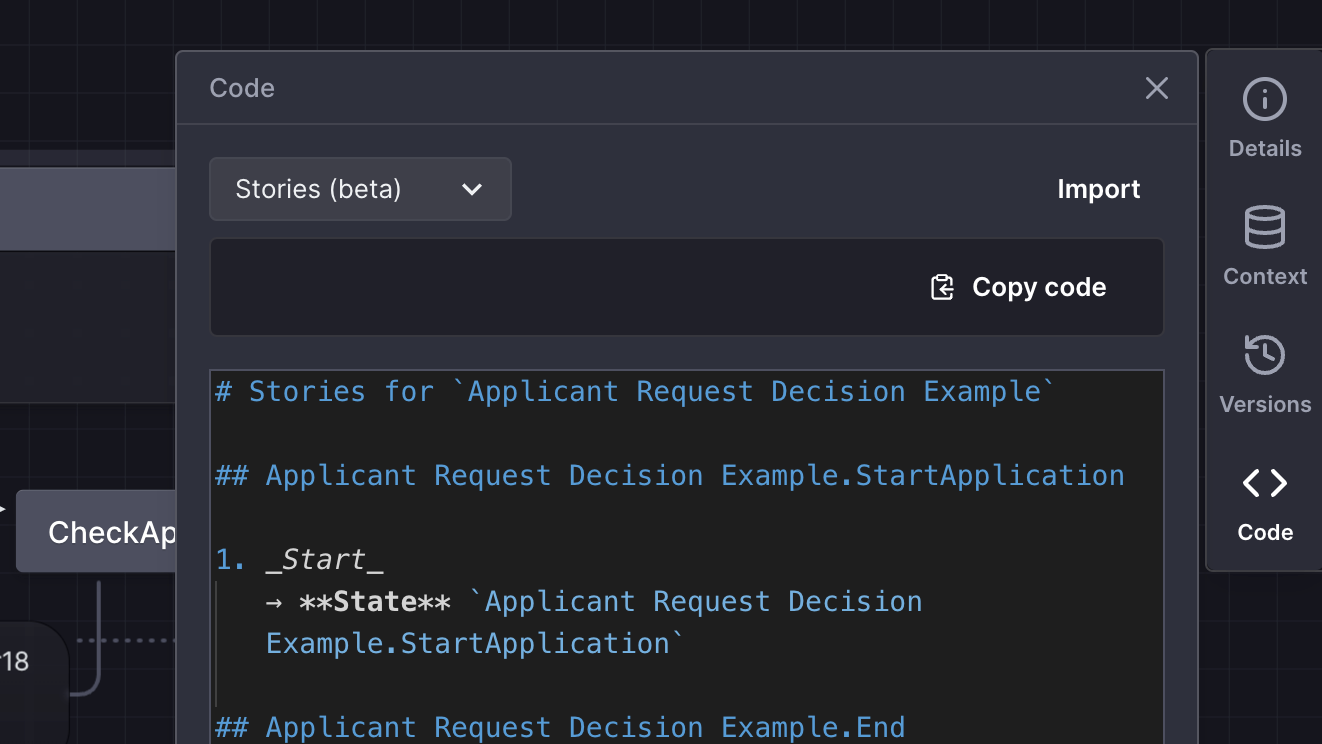Click the Code panel title
Image resolution: width=1322 pixels, height=744 pixels.
[242, 88]
